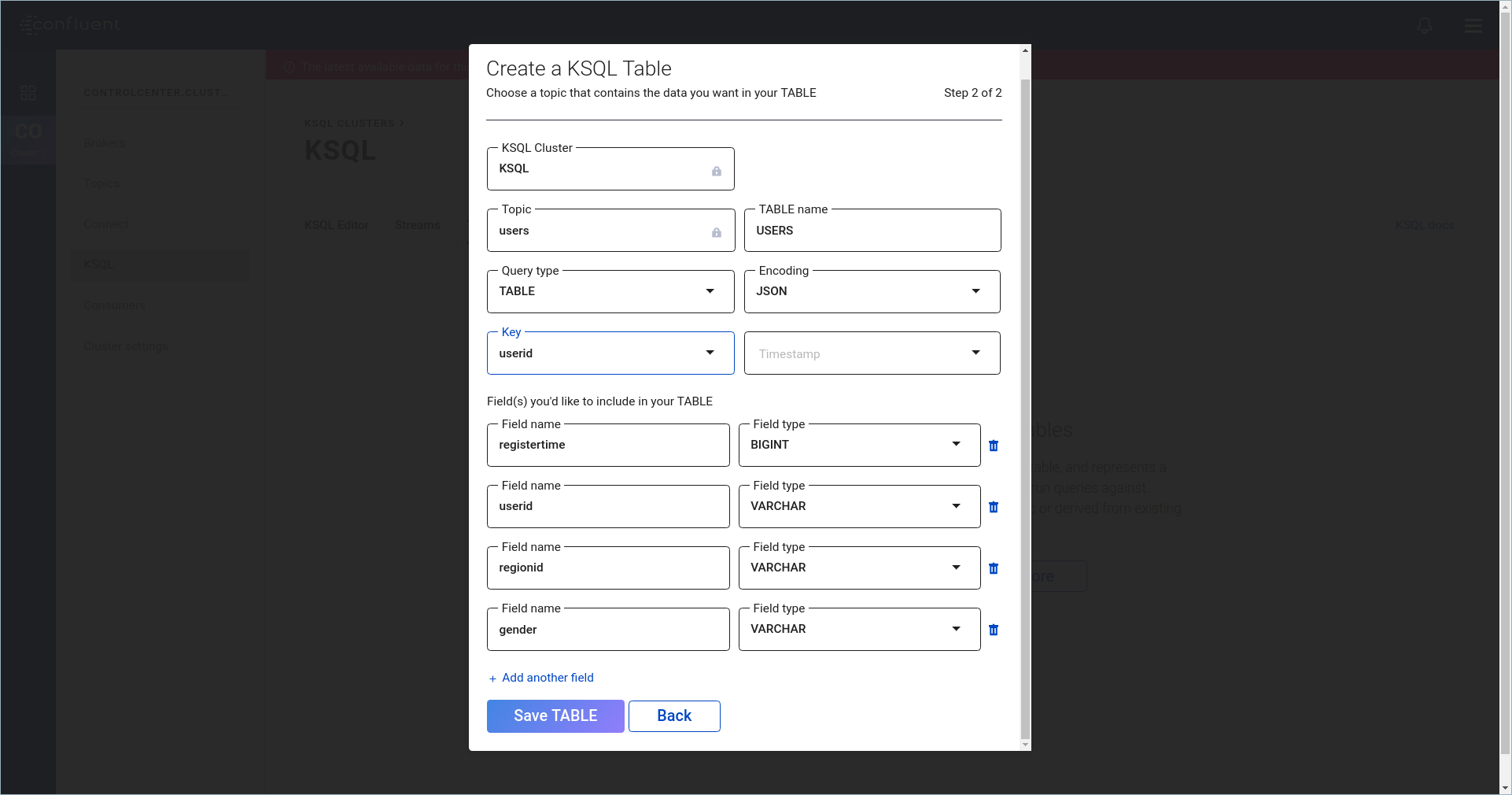Expand the Query type dropdown
Image resolution: width=1512 pixels, height=795 pixels.
click(610, 291)
